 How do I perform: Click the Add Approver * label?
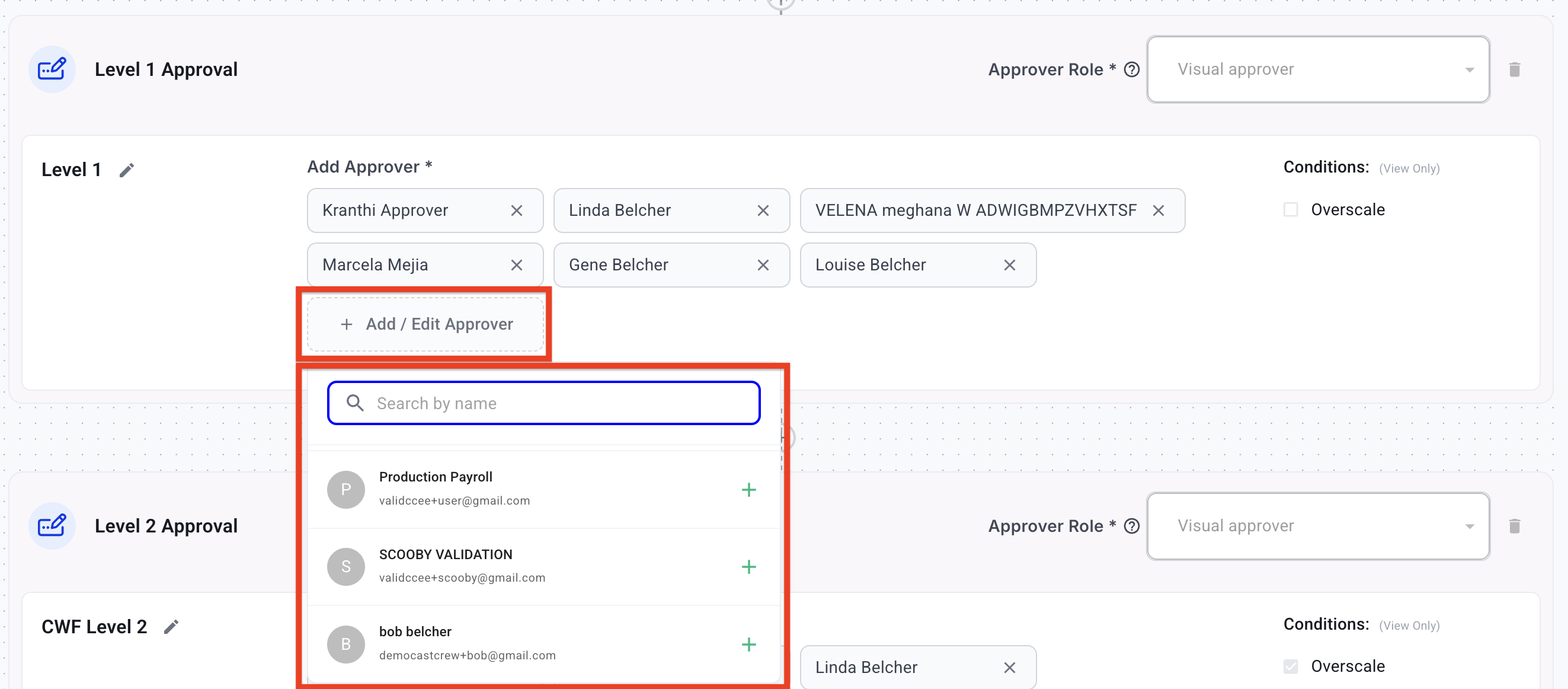(x=369, y=167)
